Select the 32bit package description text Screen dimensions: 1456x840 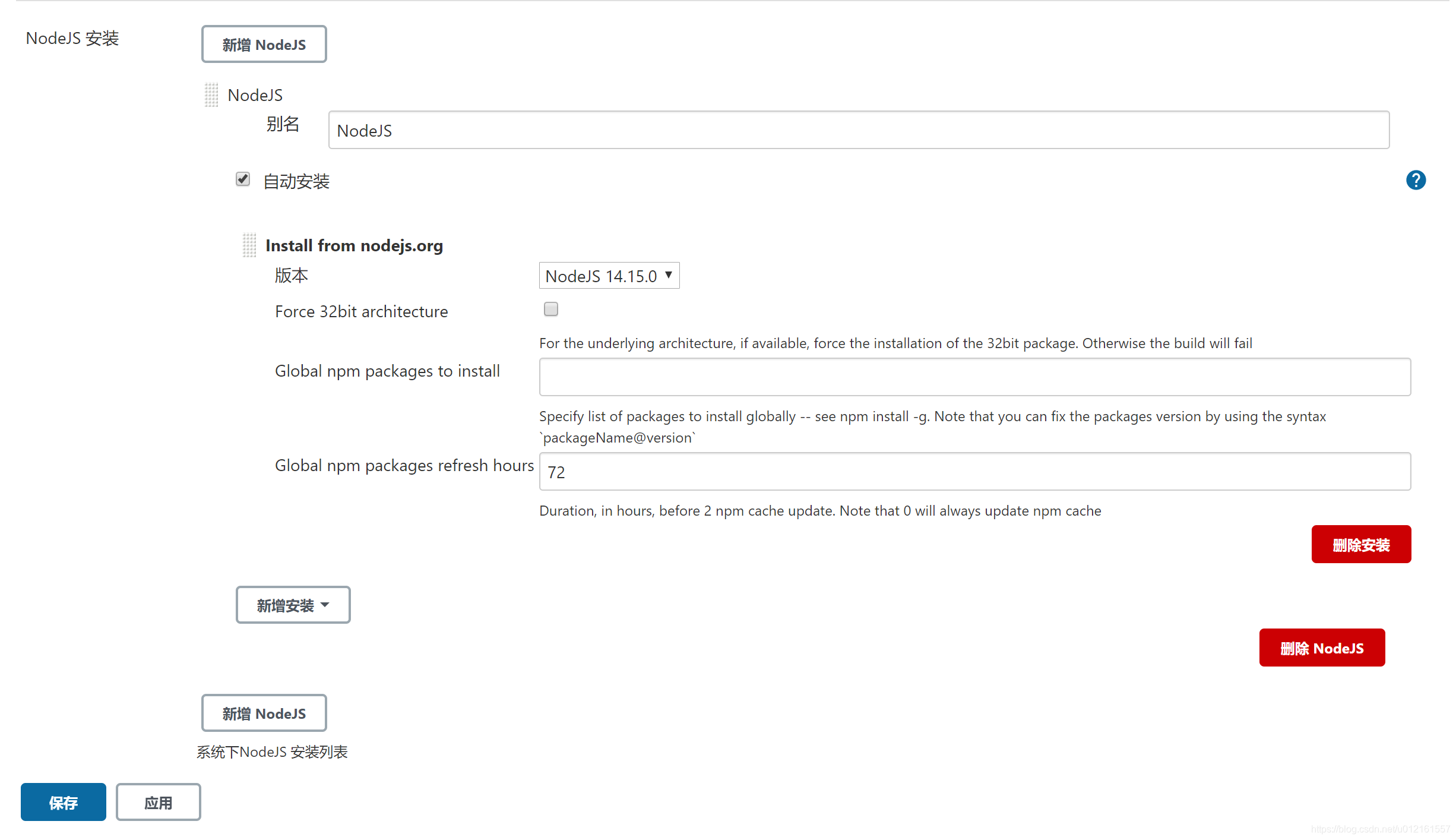tap(895, 343)
